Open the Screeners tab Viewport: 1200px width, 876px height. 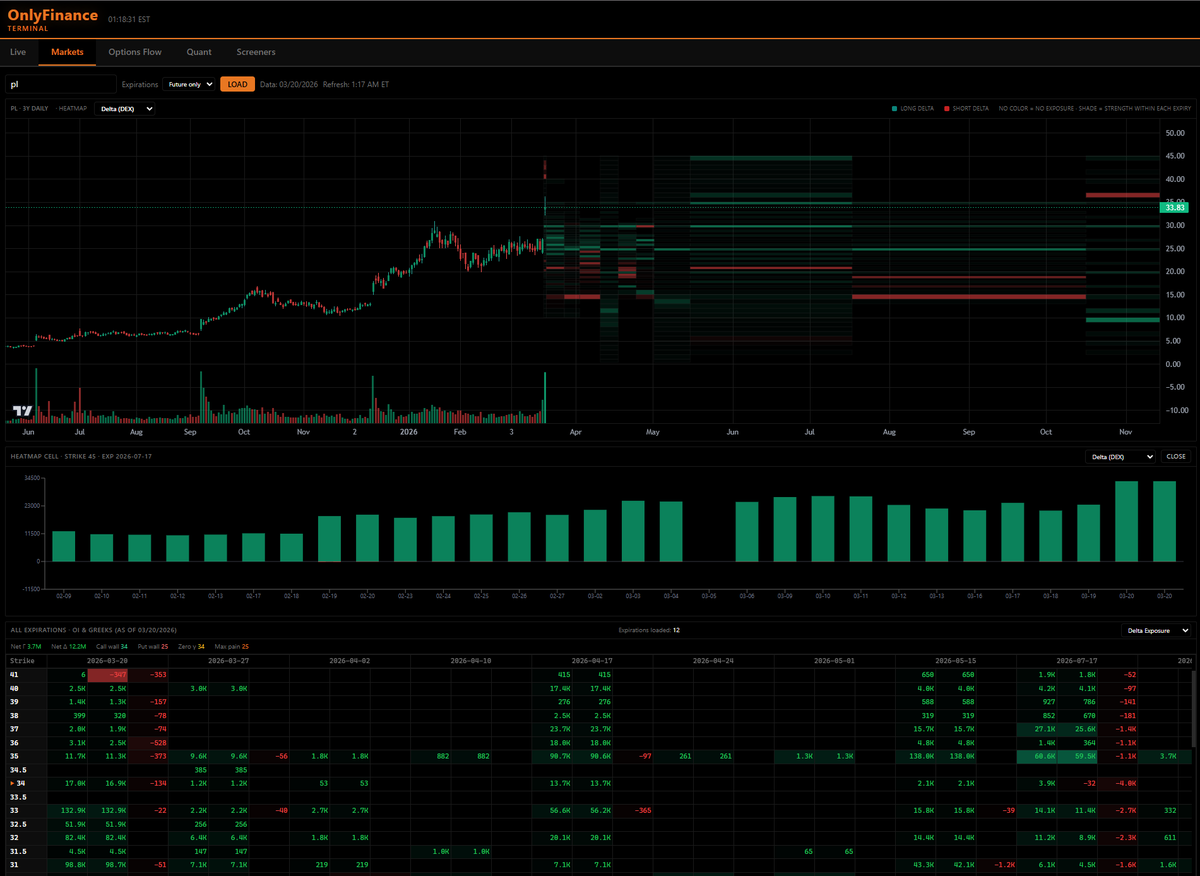click(x=256, y=52)
